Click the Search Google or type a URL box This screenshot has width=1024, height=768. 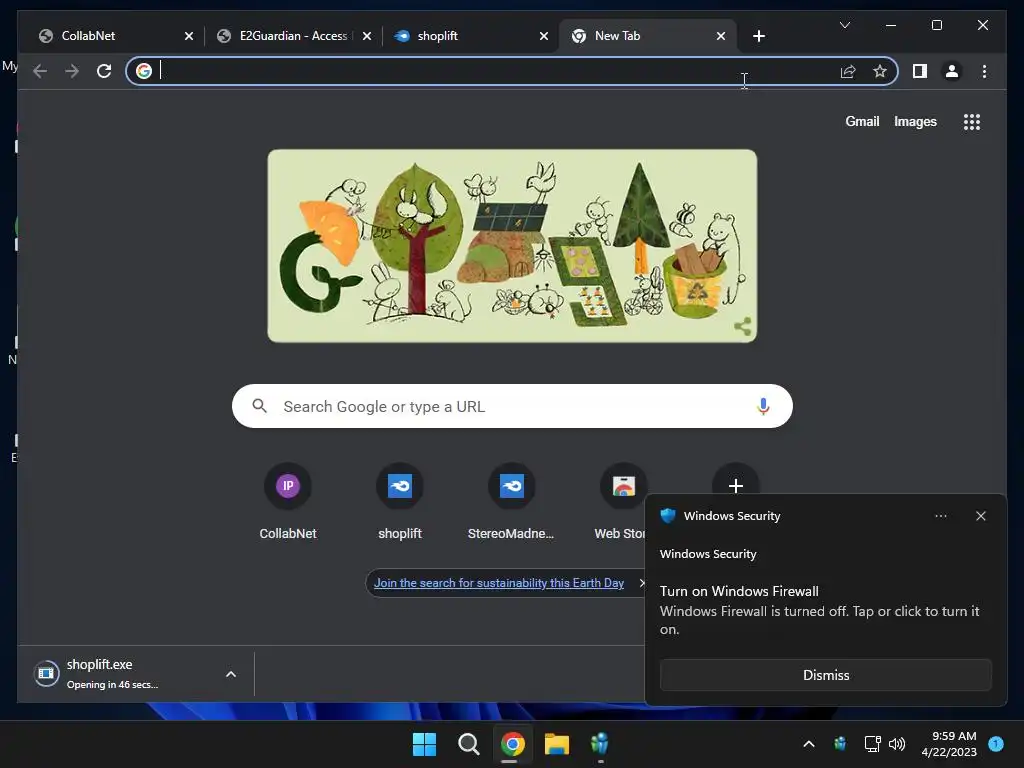pos(512,406)
